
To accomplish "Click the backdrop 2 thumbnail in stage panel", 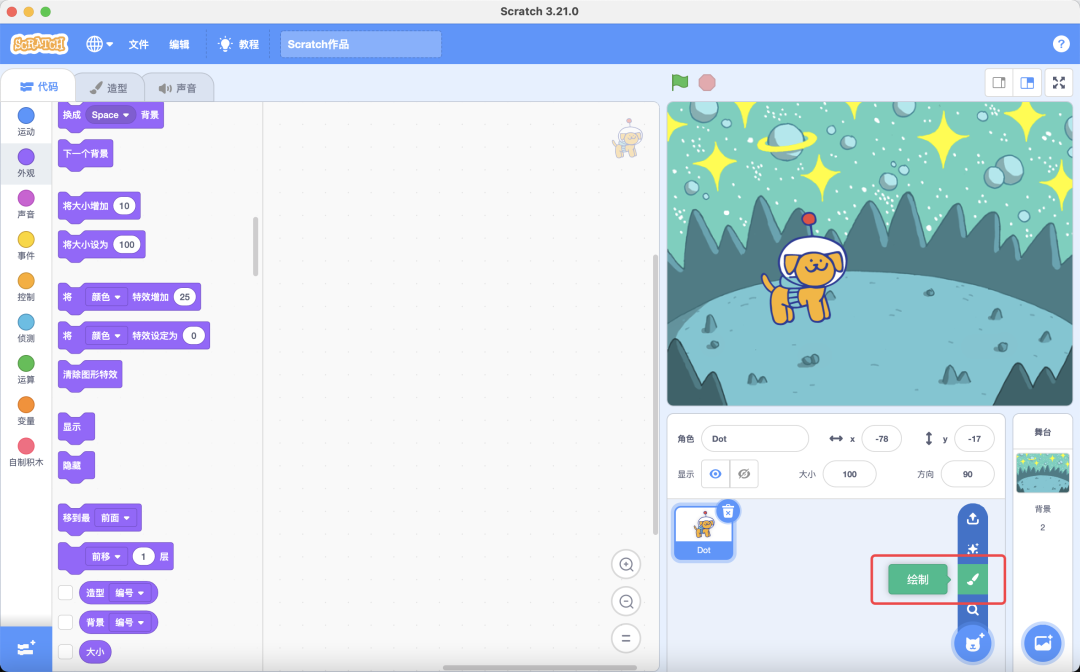I will tap(1042, 472).
